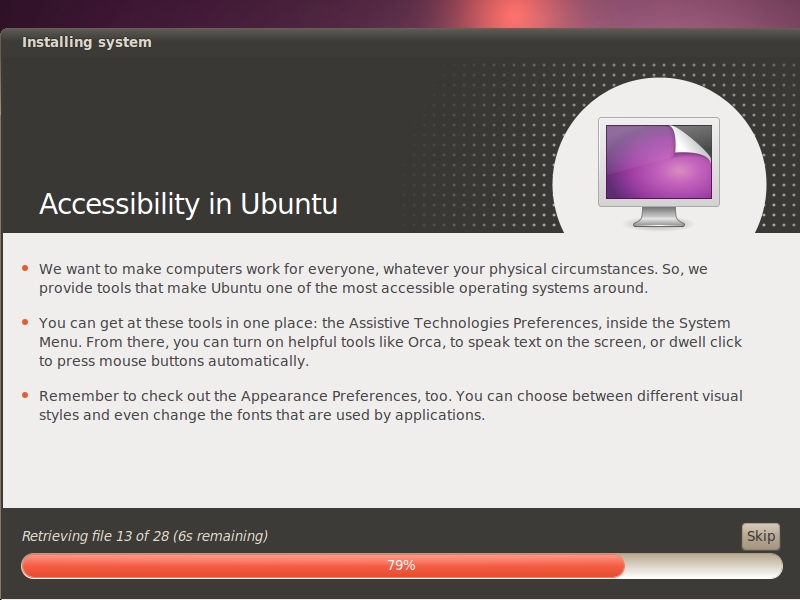This screenshot has height=600, width=800.
Task: Click the orange bullet beside 'Remember to check out'
Action: pyautogui.click(x=25, y=395)
